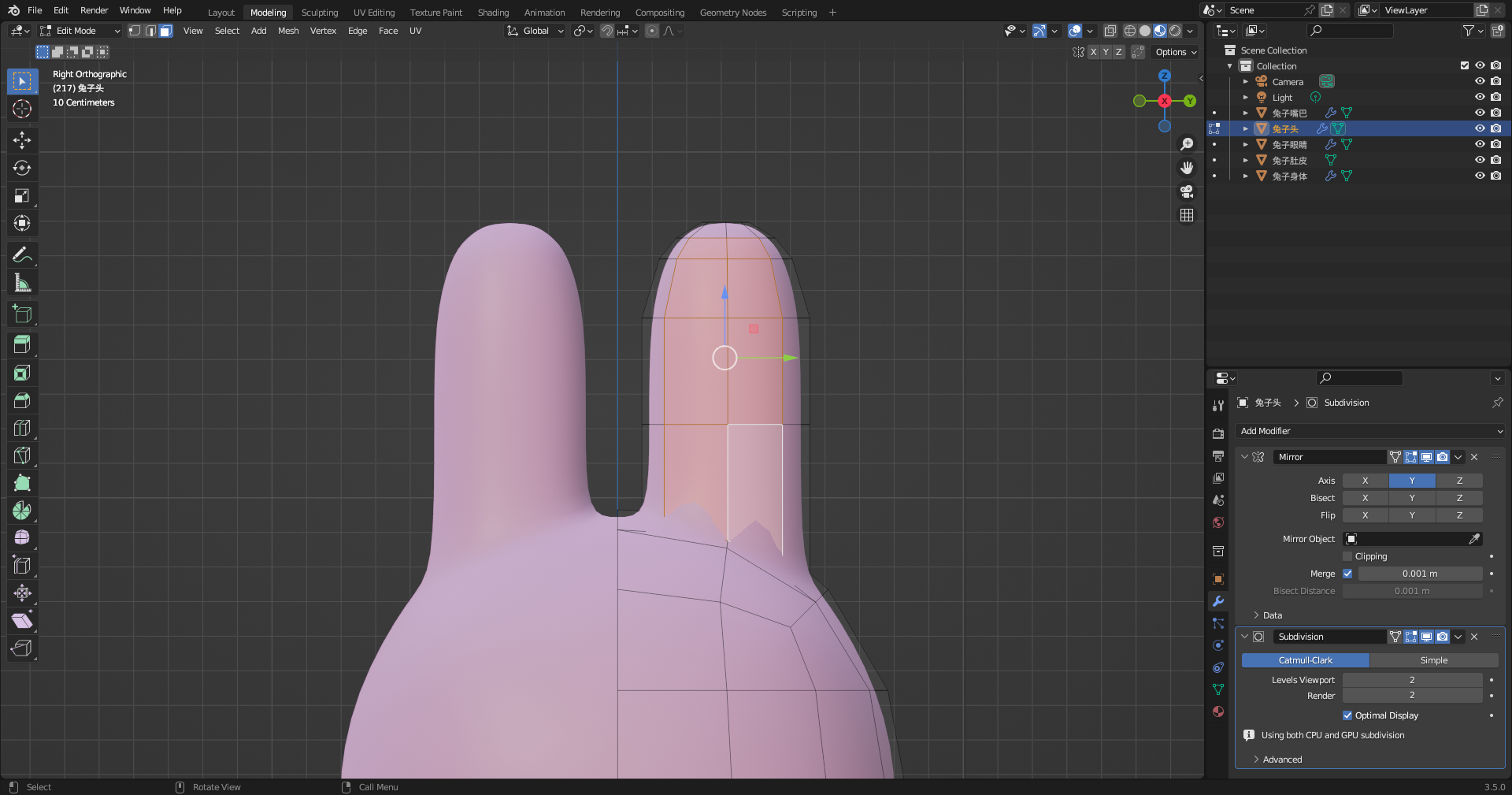
Task: Open the Options dropdown in viewport
Action: 1176,52
